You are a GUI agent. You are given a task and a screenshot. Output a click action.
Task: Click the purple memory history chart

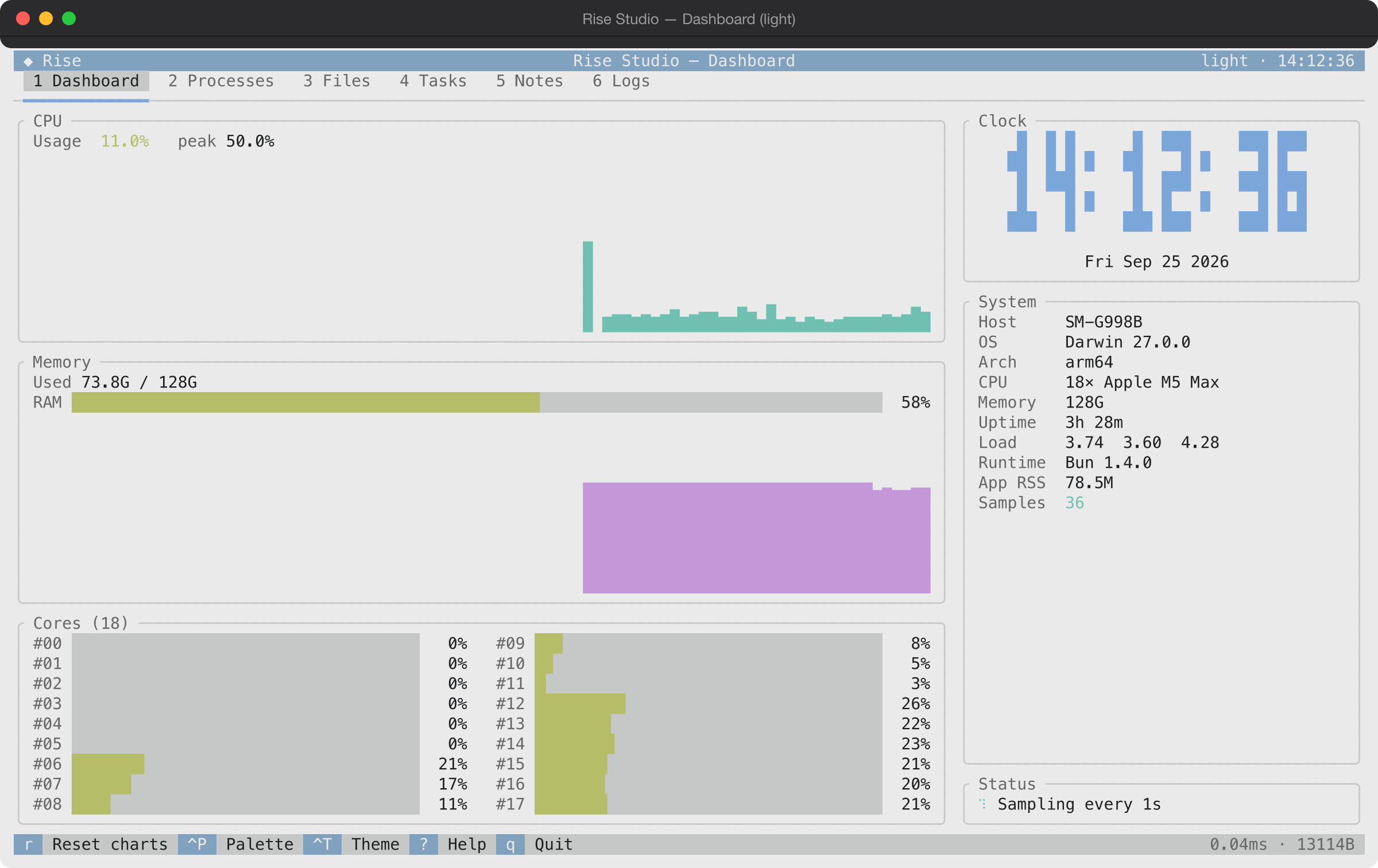coord(757,538)
